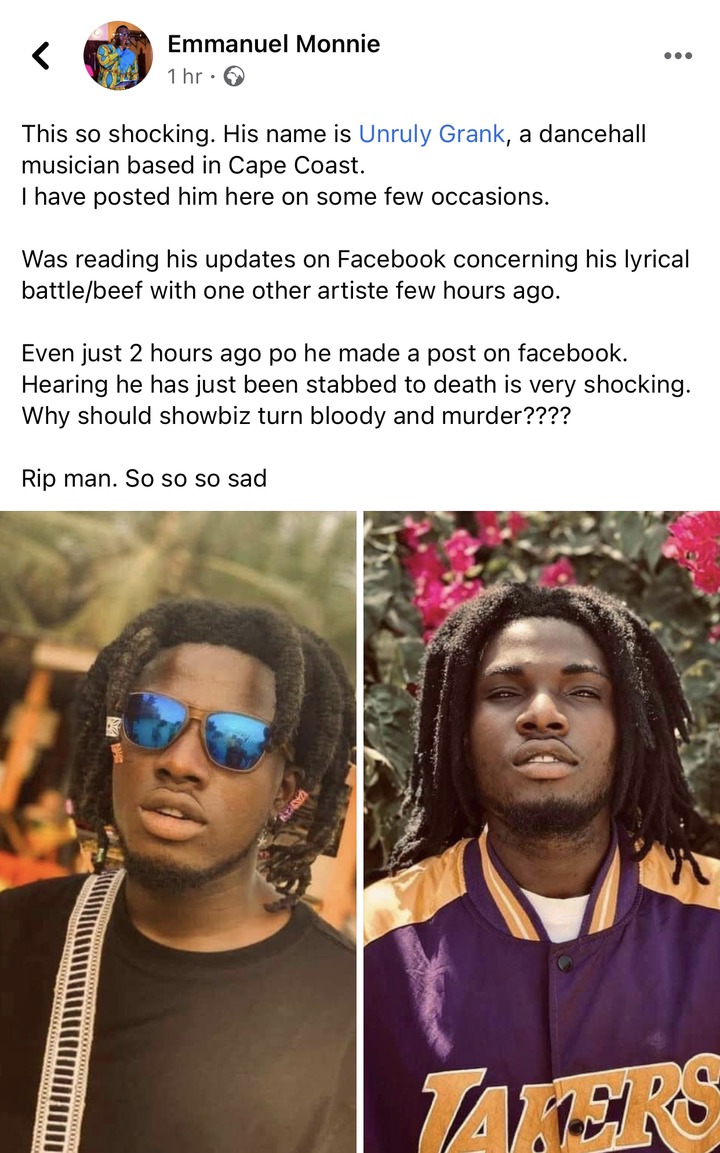This screenshot has height=1153, width=720.
Task: Tap the 'I have posted him here' sentence
Action: coord(285,197)
